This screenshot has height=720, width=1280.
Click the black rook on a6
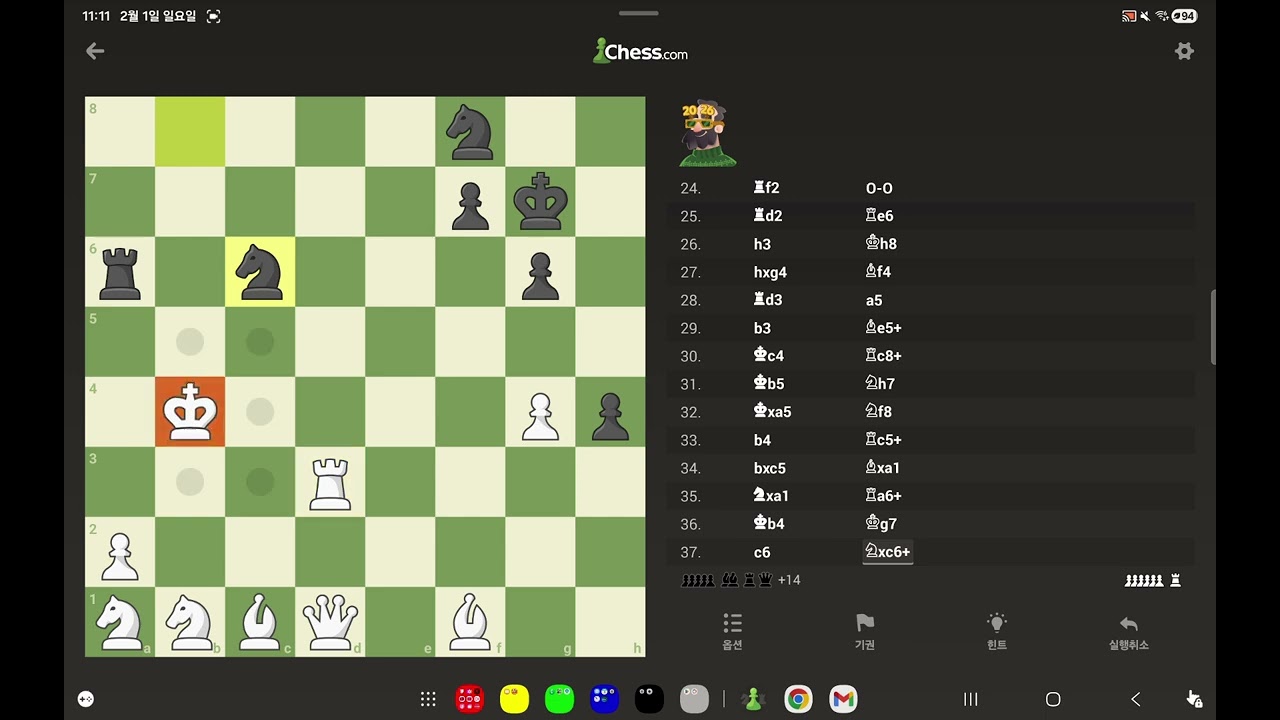[120, 271]
